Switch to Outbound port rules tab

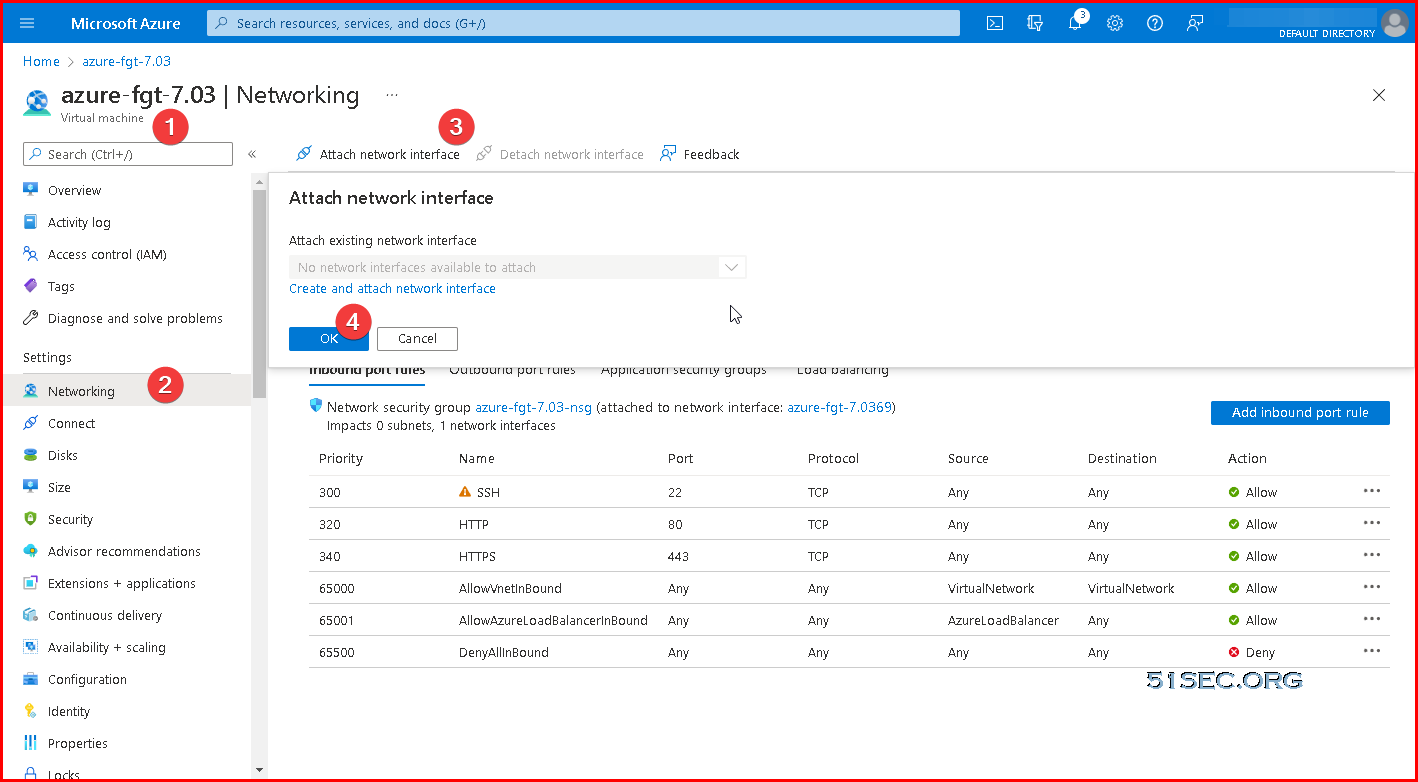pyautogui.click(x=512, y=371)
